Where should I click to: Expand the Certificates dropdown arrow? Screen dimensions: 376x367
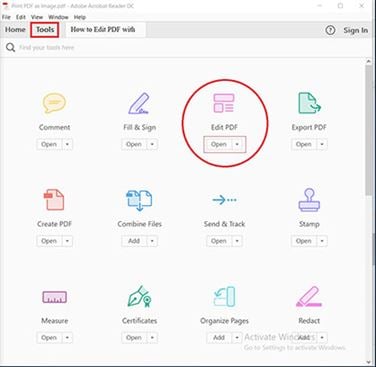pyautogui.click(x=152, y=338)
